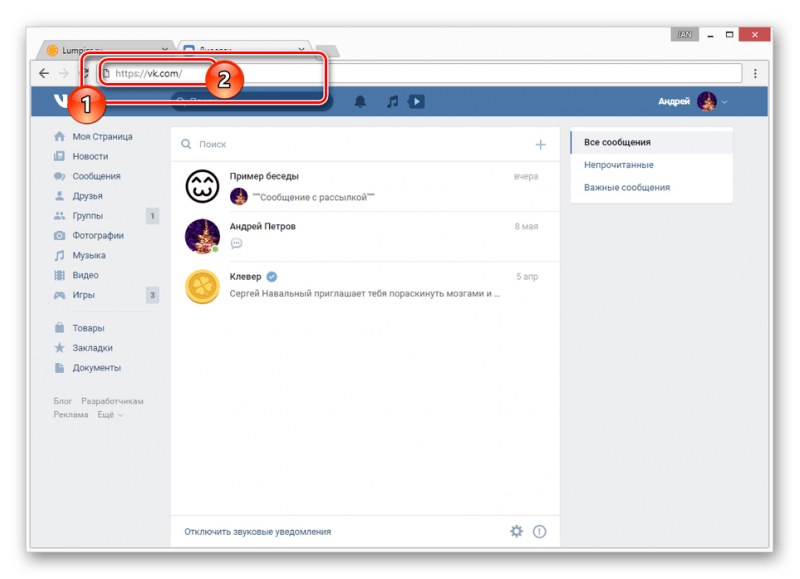Click the document icon beside Документы

coord(60,368)
